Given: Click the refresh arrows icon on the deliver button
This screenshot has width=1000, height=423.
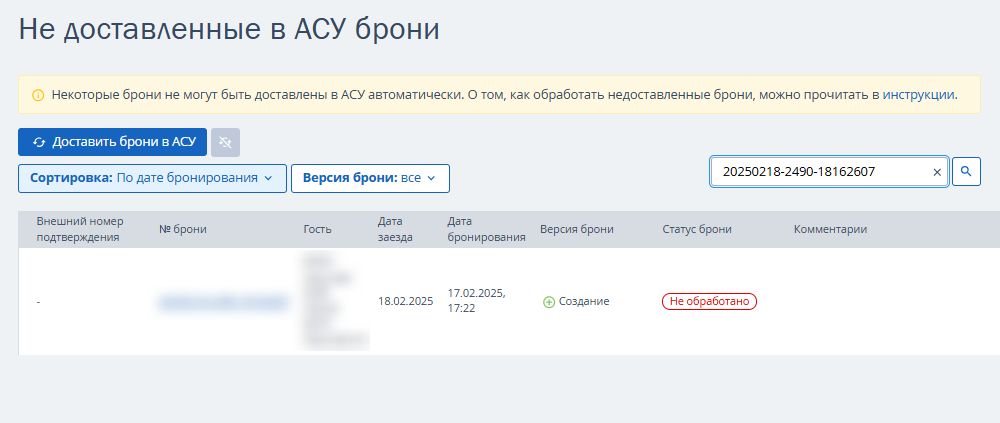Looking at the screenshot, I should [x=40, y=142].
